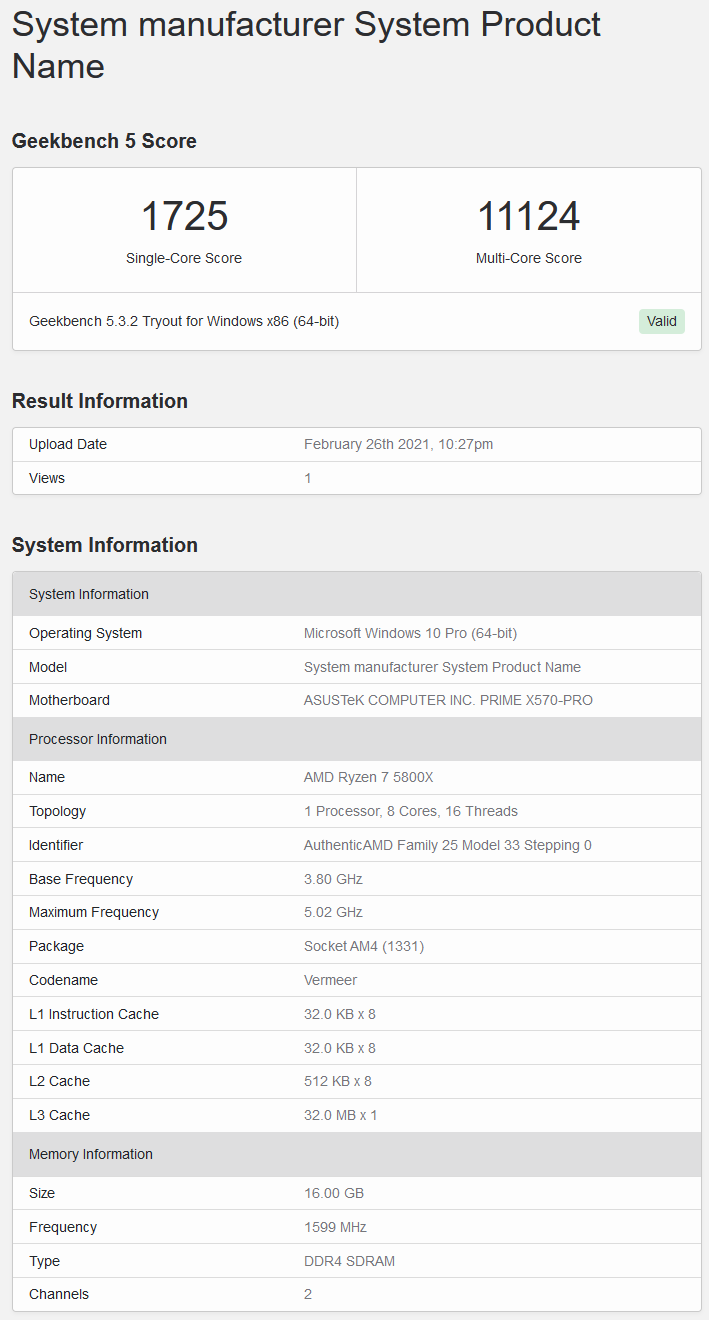Click memory size value '16.00 GB'
Image resolution: width=709 pixels, height=1320 pixels.
coord(334,1193)
